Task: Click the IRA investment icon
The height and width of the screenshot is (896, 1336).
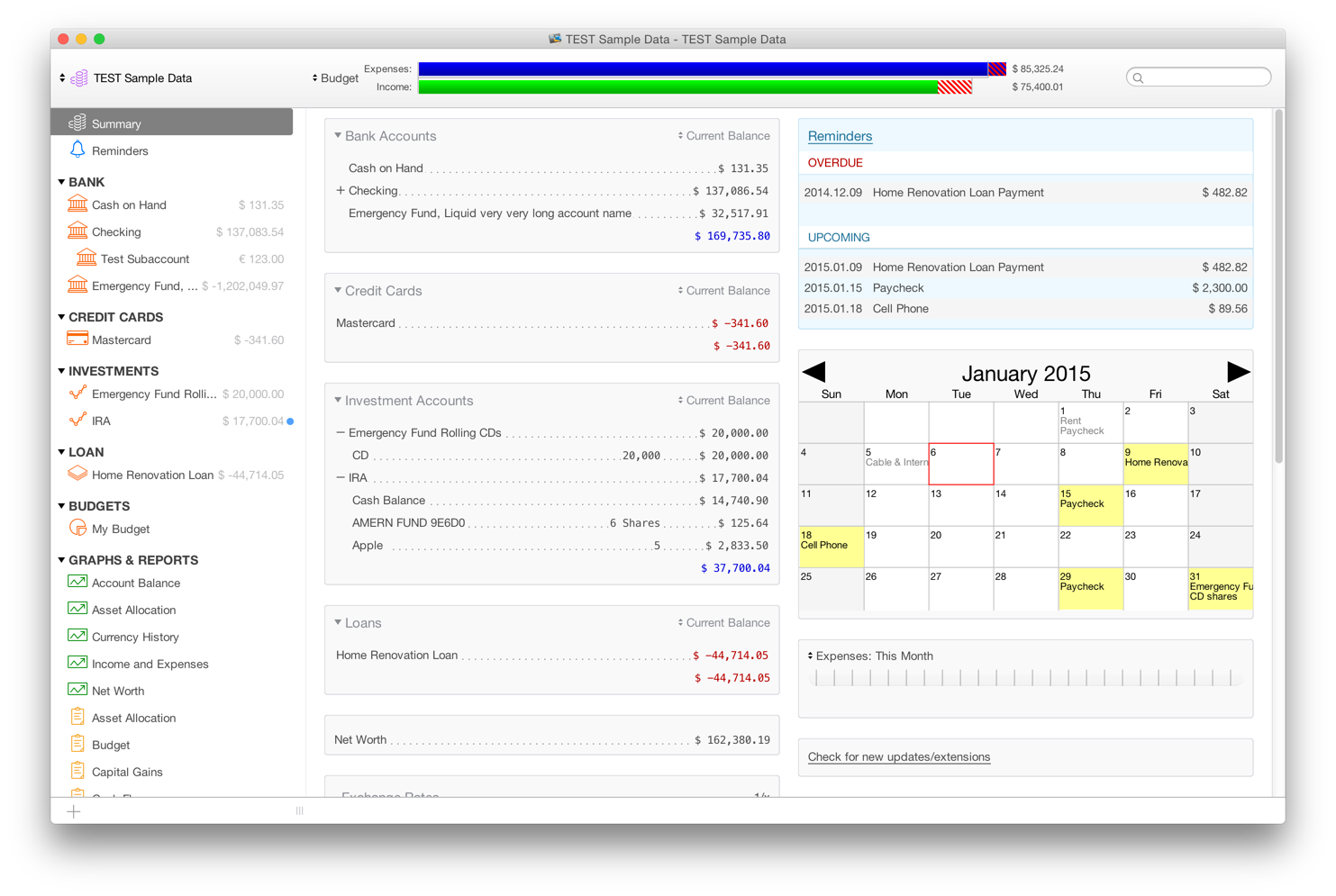Action: 77,421
